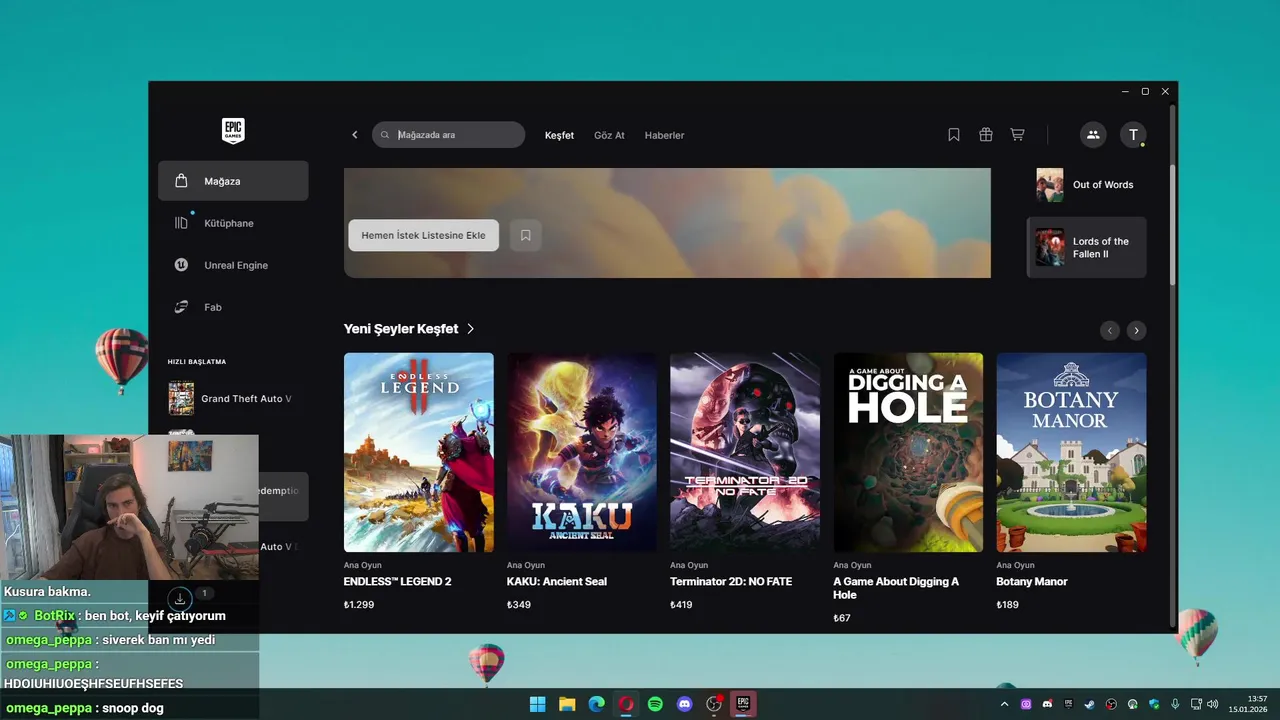Select Lords of the Fallen II entry
This screenshot has height=720, width=1280.
pos(1086,247)
